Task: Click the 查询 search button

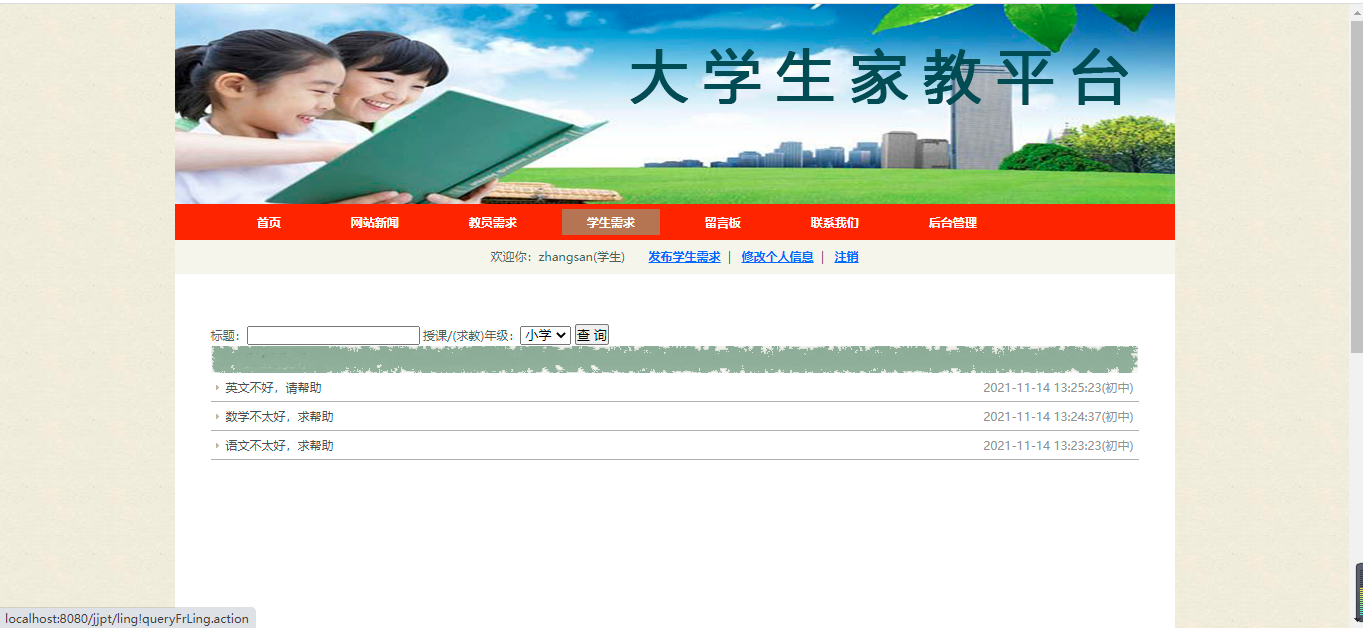Action: tap(592, 335)
